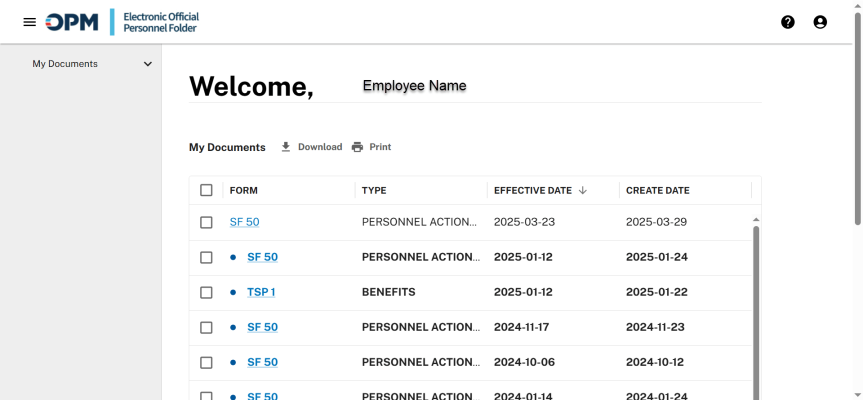Viewport: 863px width, 400px height.
Task: Sort by the Create Date column header
Action: click(657, 190)
